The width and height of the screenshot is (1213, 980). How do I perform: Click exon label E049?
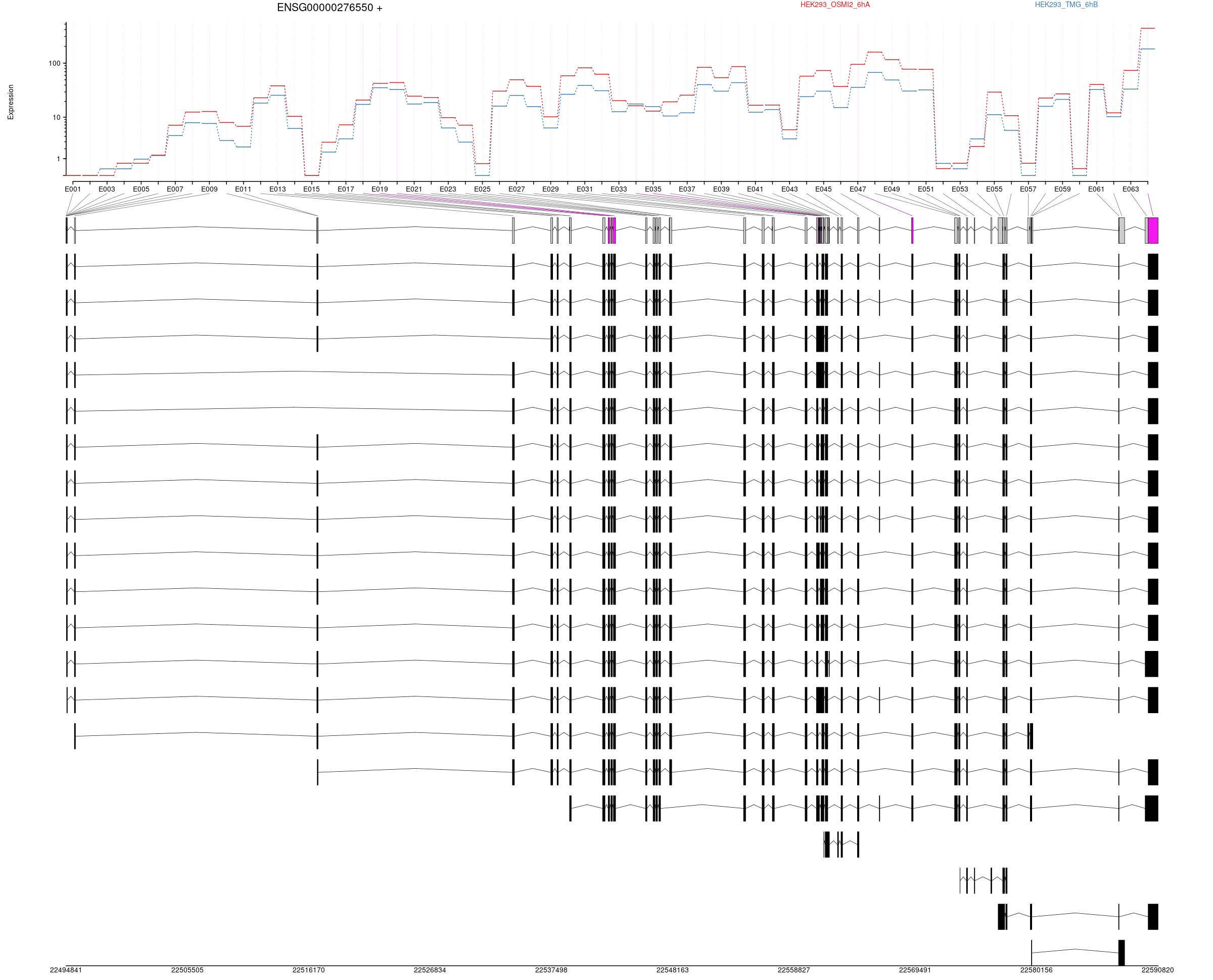892,189
